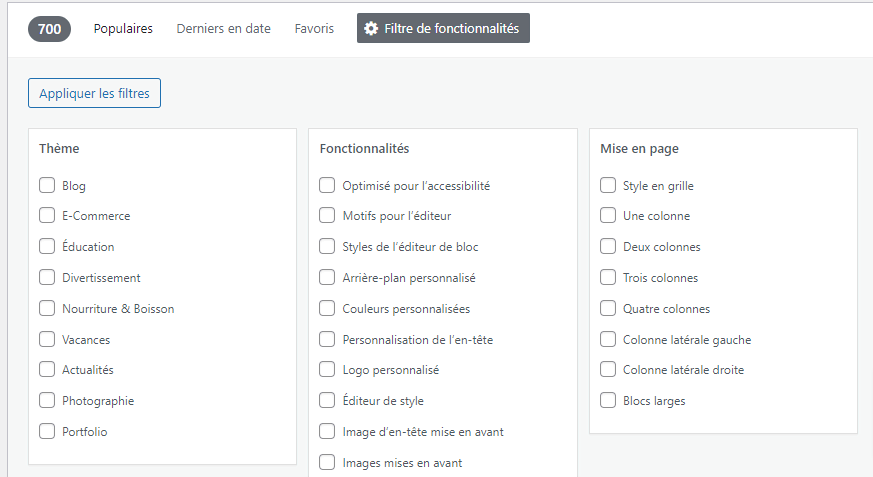Check the Couleurs personnalisées option
This screenshot has height=477, width=873.
pyautogui.click(x=327, y=308)
